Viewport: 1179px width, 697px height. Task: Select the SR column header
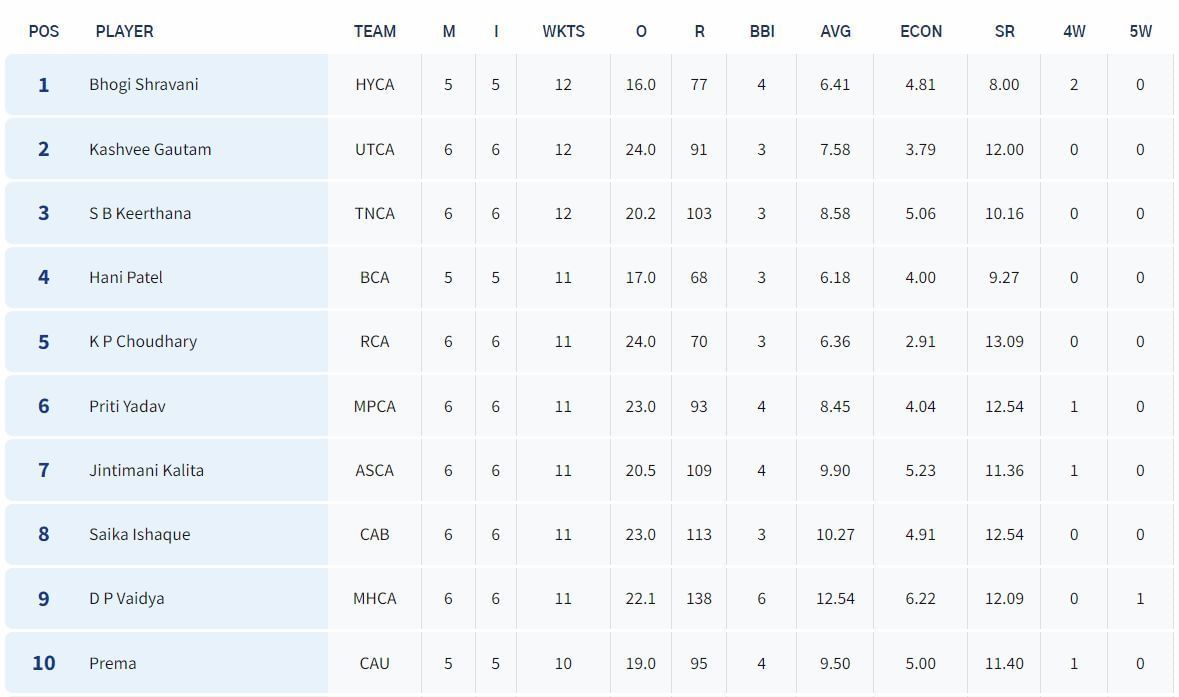(1004, 31)
